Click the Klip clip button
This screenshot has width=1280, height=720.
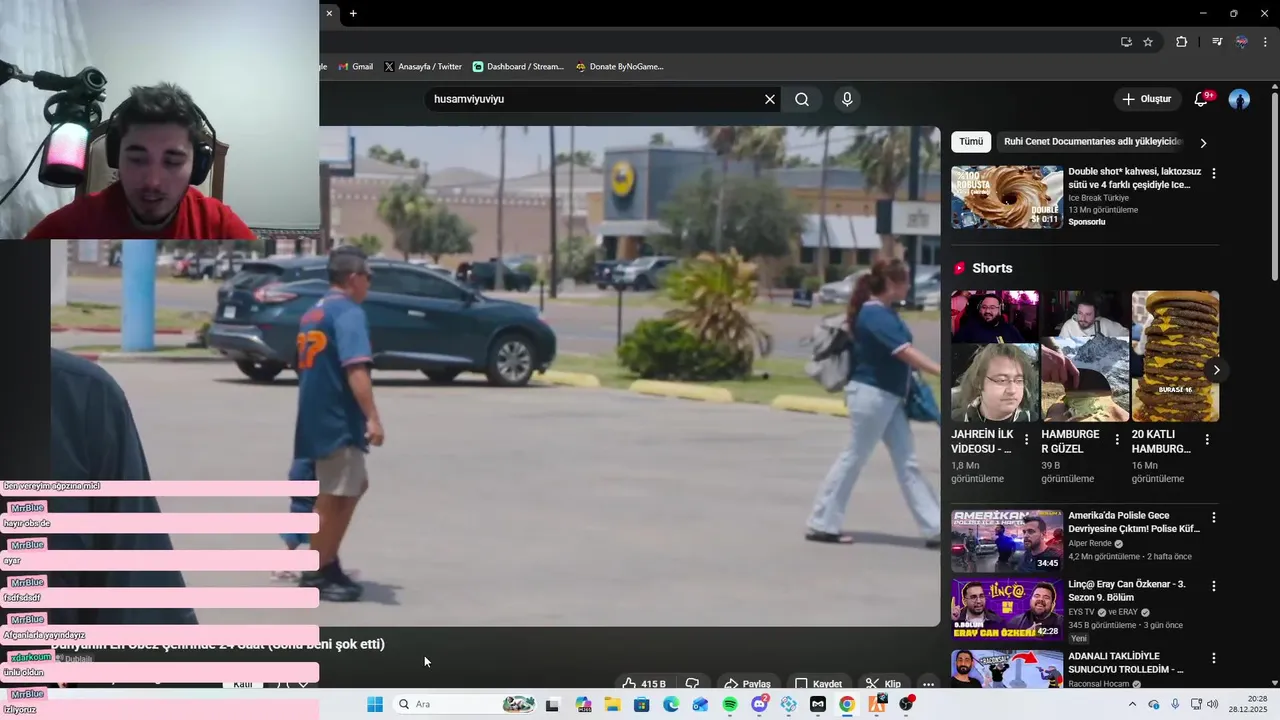pyautogui.click(x=883, y=684)
